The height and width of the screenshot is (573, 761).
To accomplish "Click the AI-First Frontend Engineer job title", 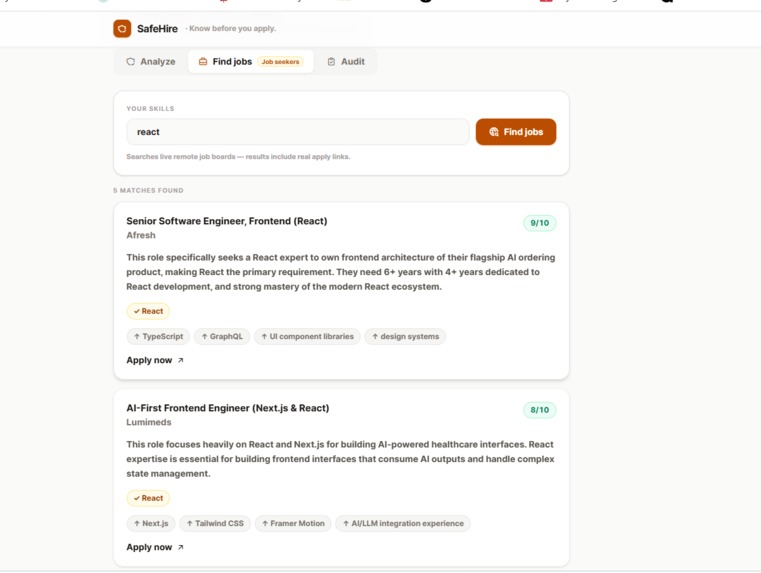I will tap(228, 408).
